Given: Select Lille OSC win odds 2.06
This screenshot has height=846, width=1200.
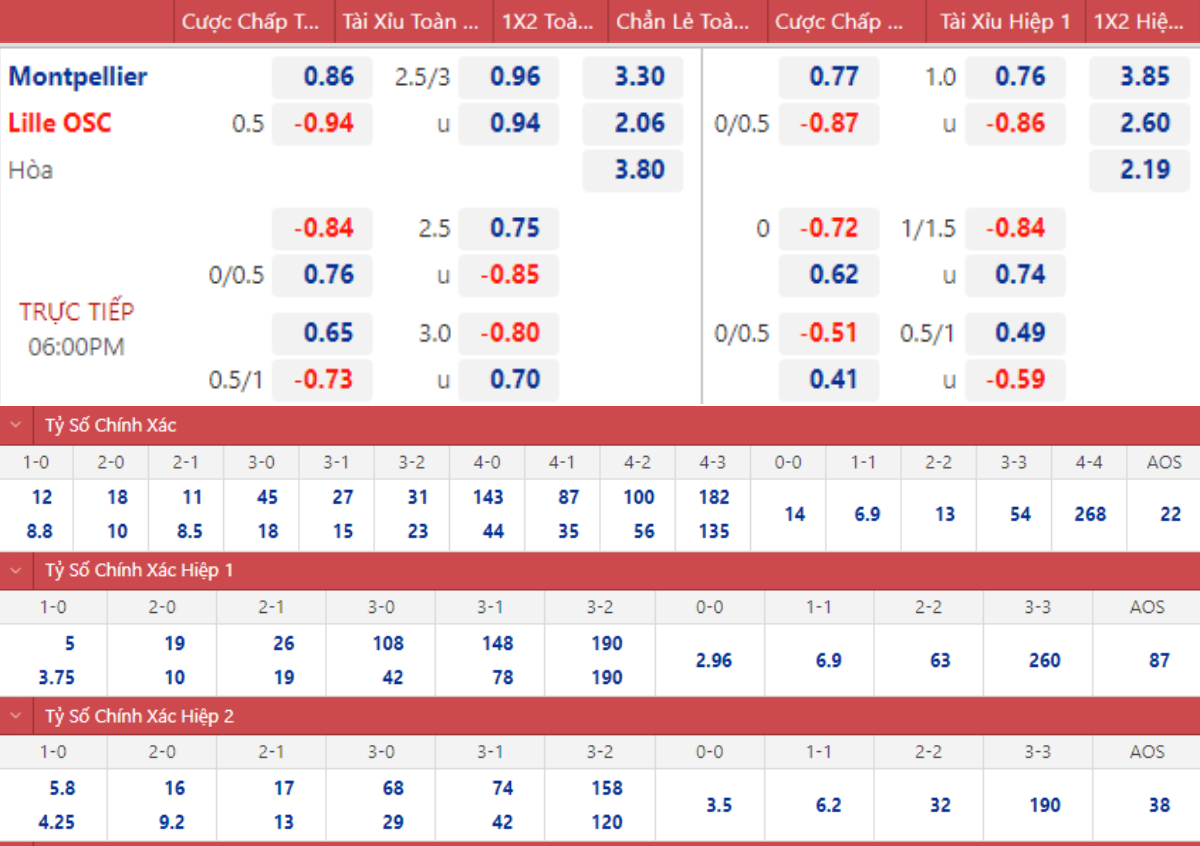Looking at the screenshot, I should 633,124.
